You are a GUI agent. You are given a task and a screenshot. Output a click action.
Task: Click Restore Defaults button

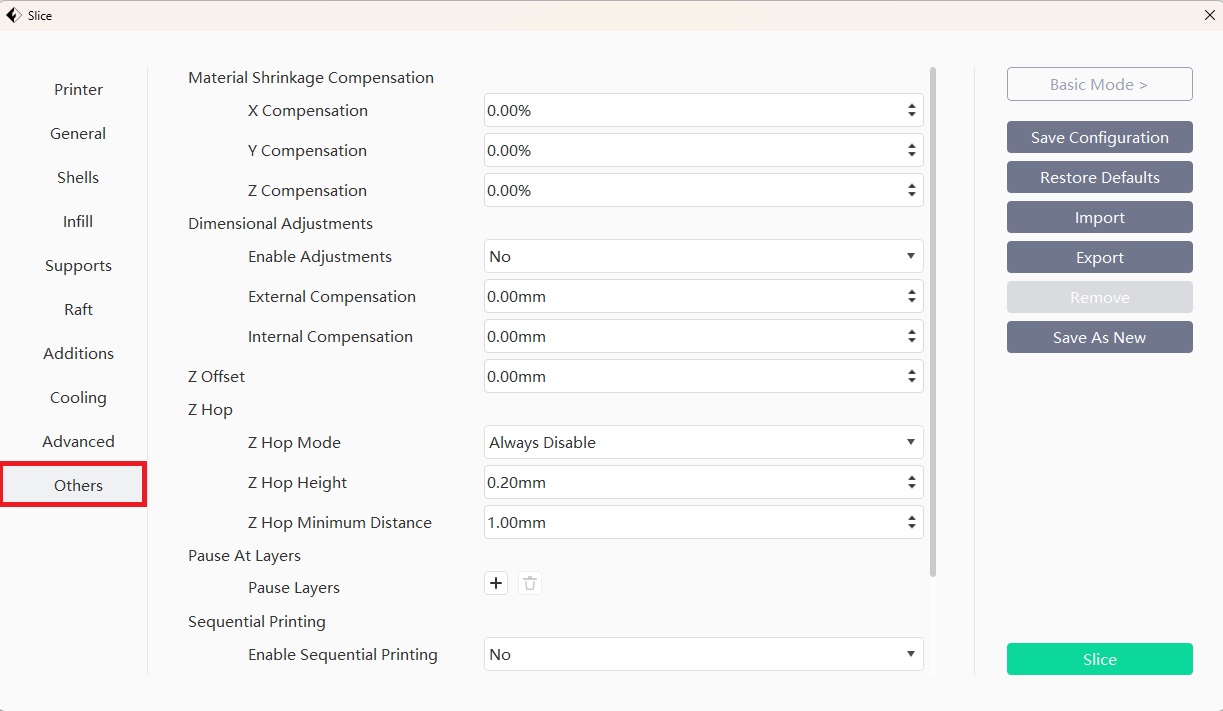[x=1099, y=178]
